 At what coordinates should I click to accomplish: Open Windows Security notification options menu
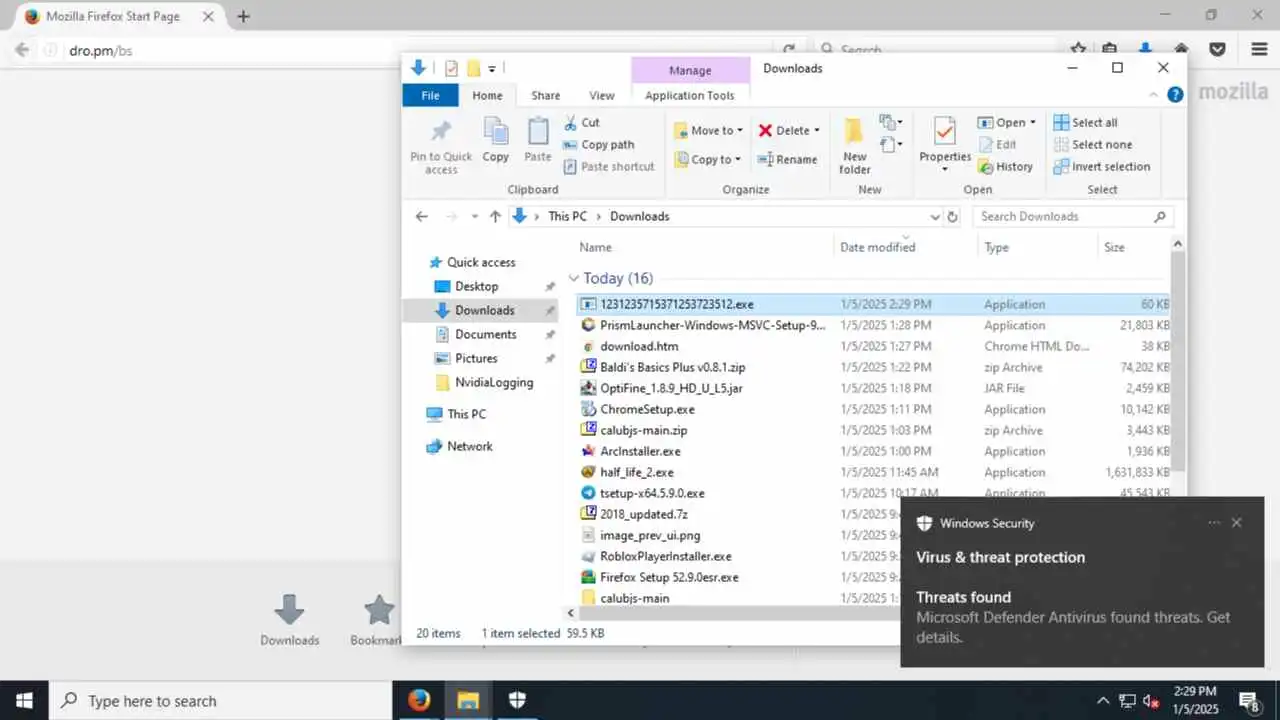pyautogui.click(x=1214, y=523)
